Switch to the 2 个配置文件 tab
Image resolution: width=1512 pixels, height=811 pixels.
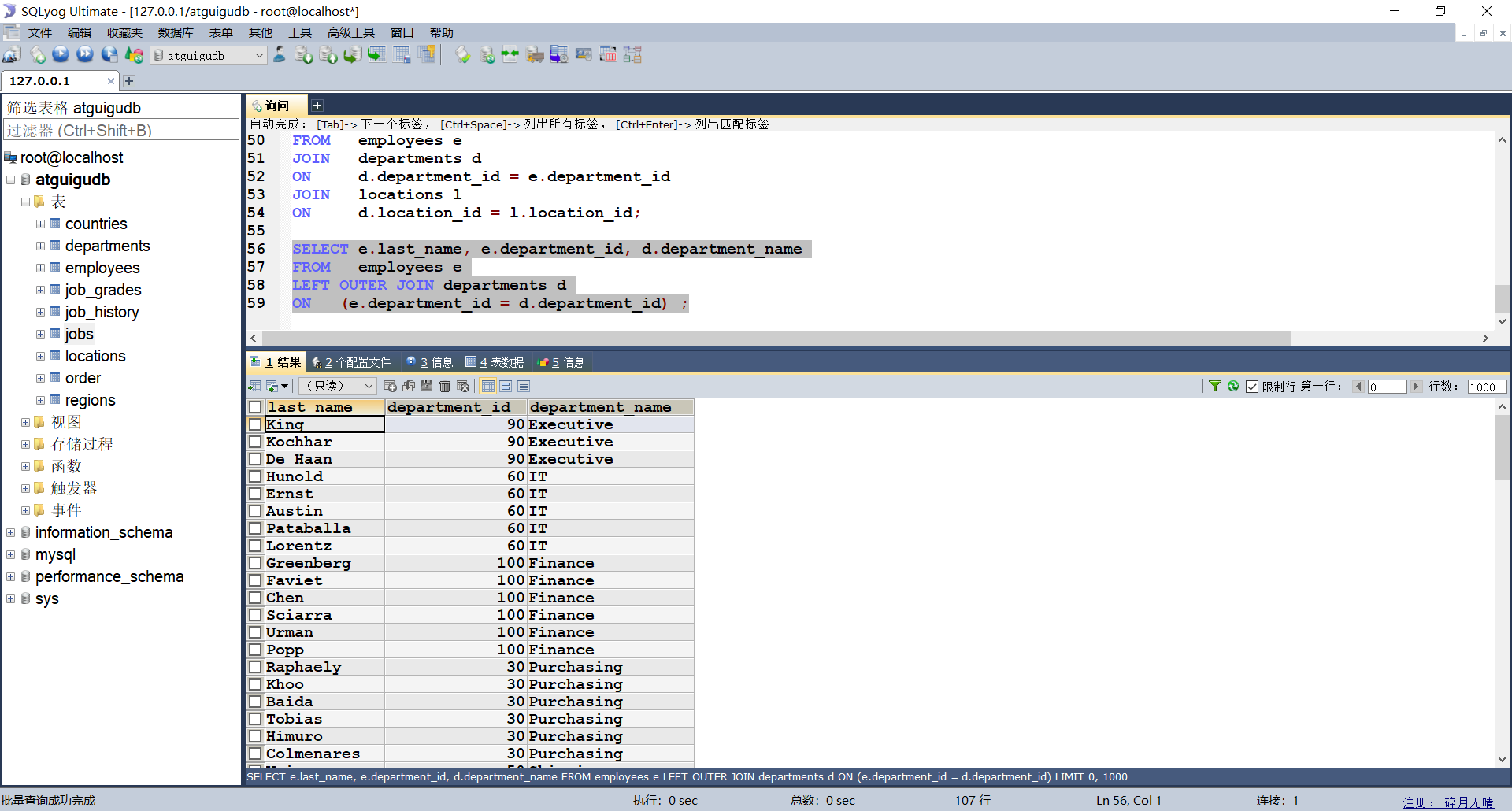(352, 362)
